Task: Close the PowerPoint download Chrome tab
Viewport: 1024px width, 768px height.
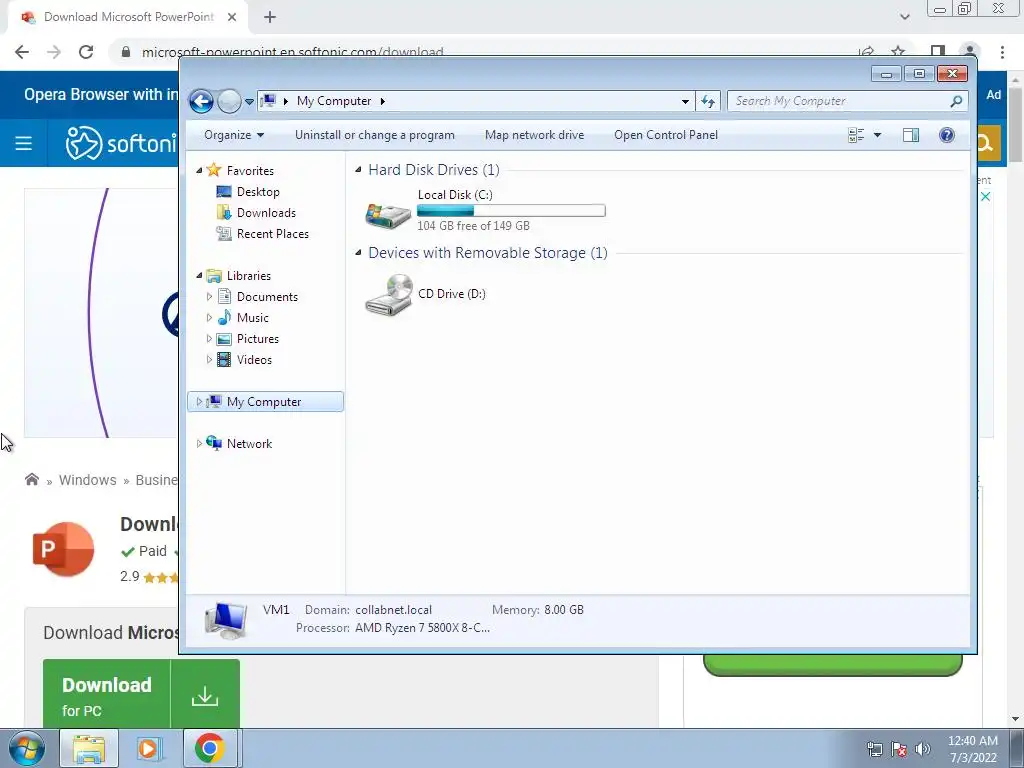Action: pos(232,18)
